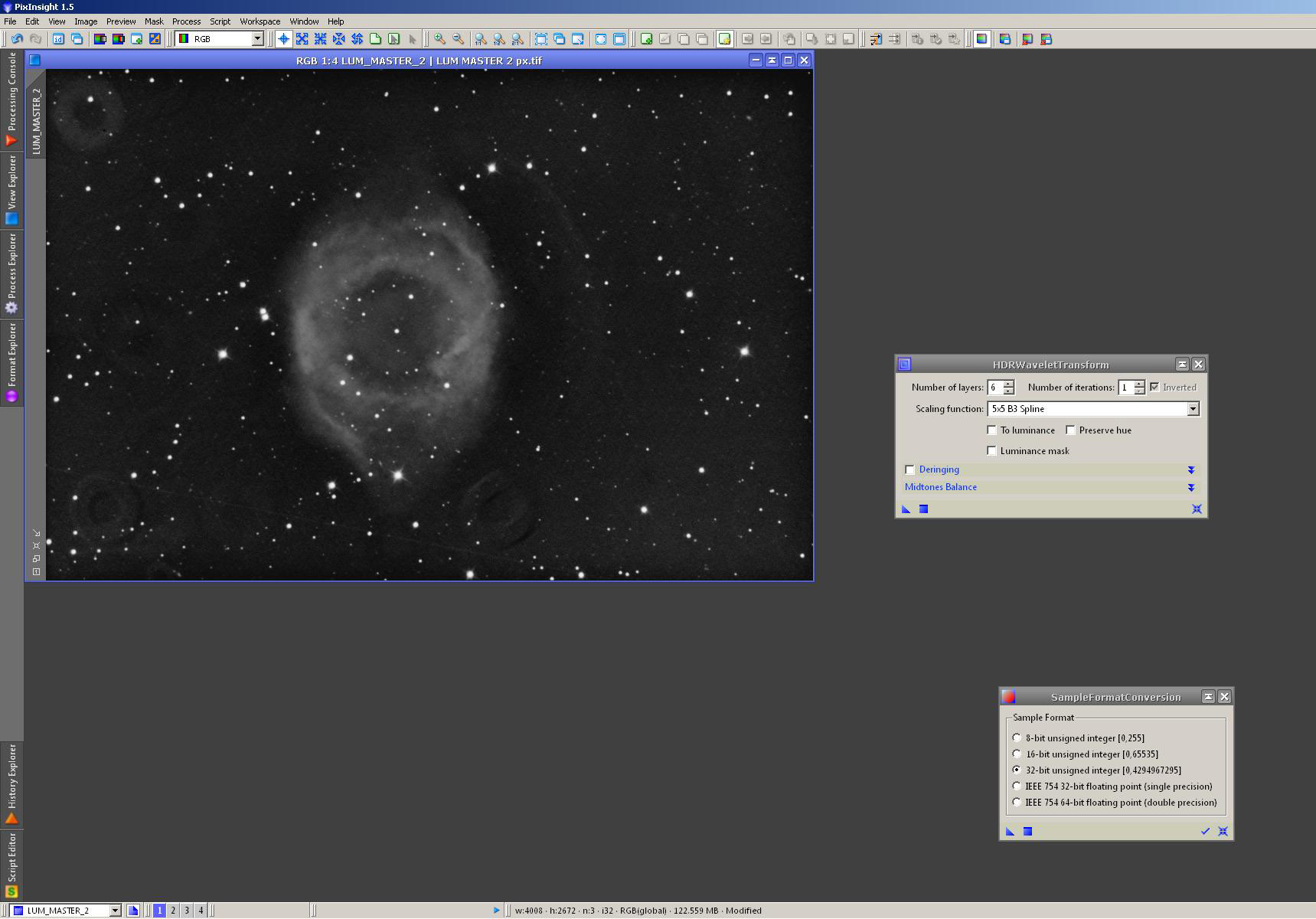
Task: Enable the Luminance mask checkbox
Action: click(x=991, y=451)
